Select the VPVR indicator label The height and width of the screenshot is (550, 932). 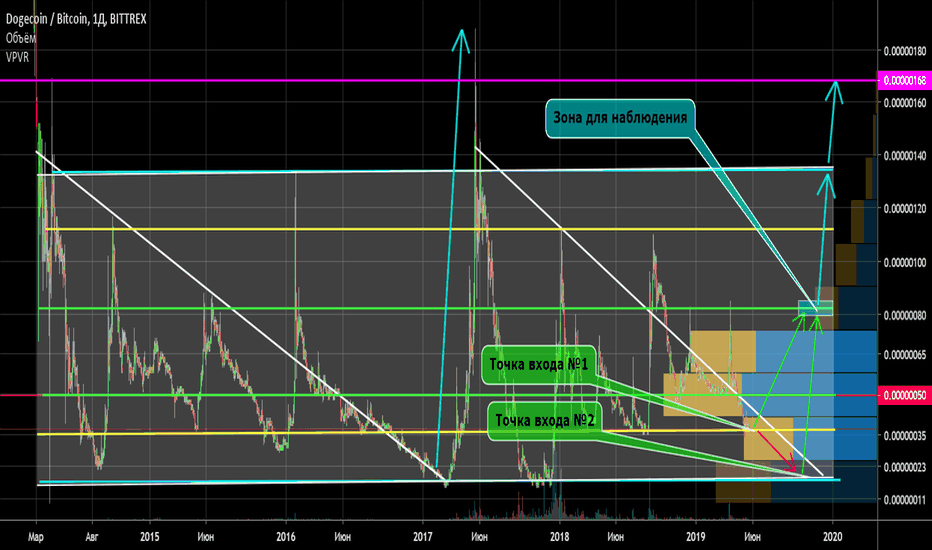(17, 57)
